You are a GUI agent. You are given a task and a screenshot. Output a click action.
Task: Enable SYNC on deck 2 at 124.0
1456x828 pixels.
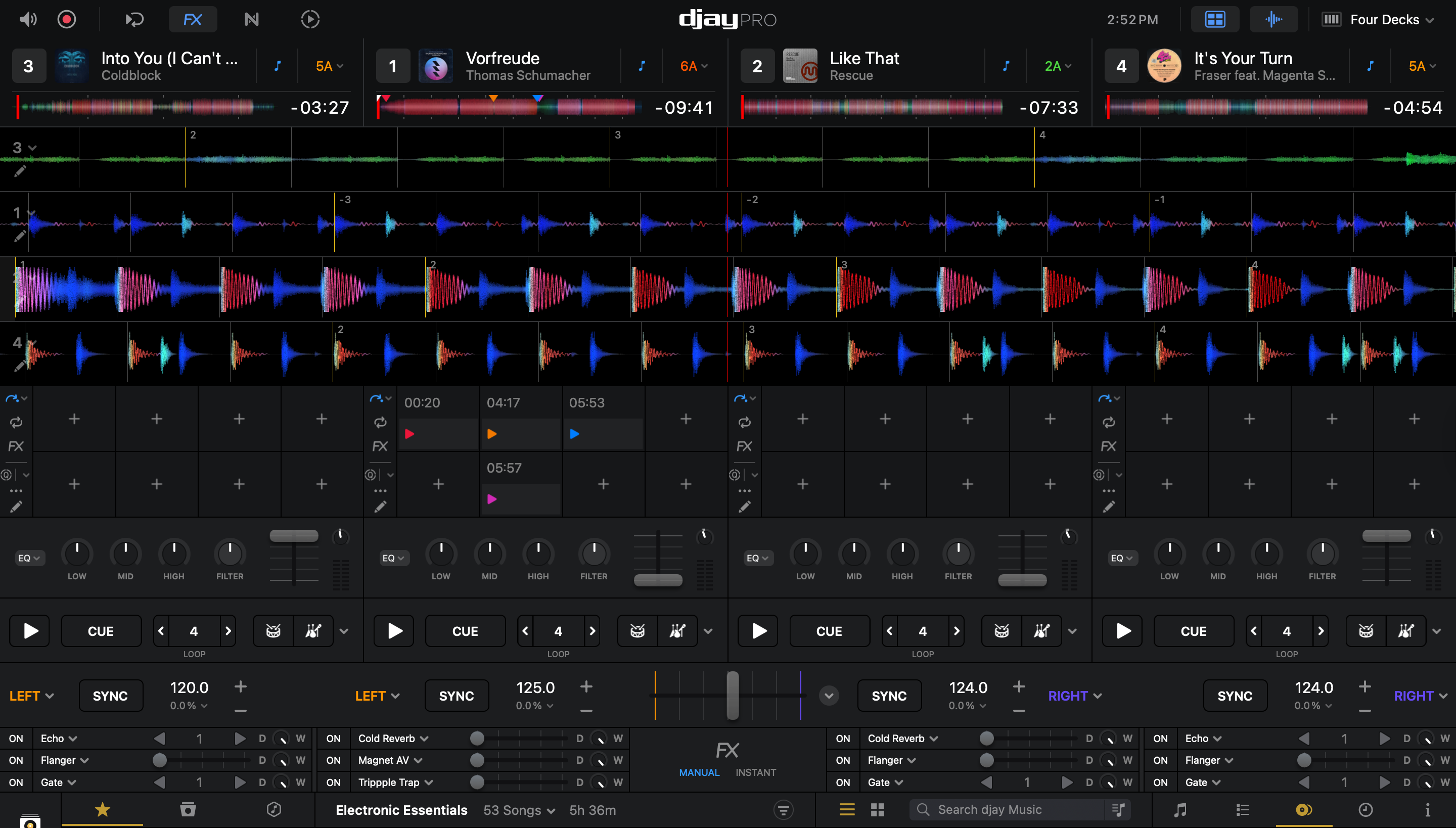click(889, 696)
